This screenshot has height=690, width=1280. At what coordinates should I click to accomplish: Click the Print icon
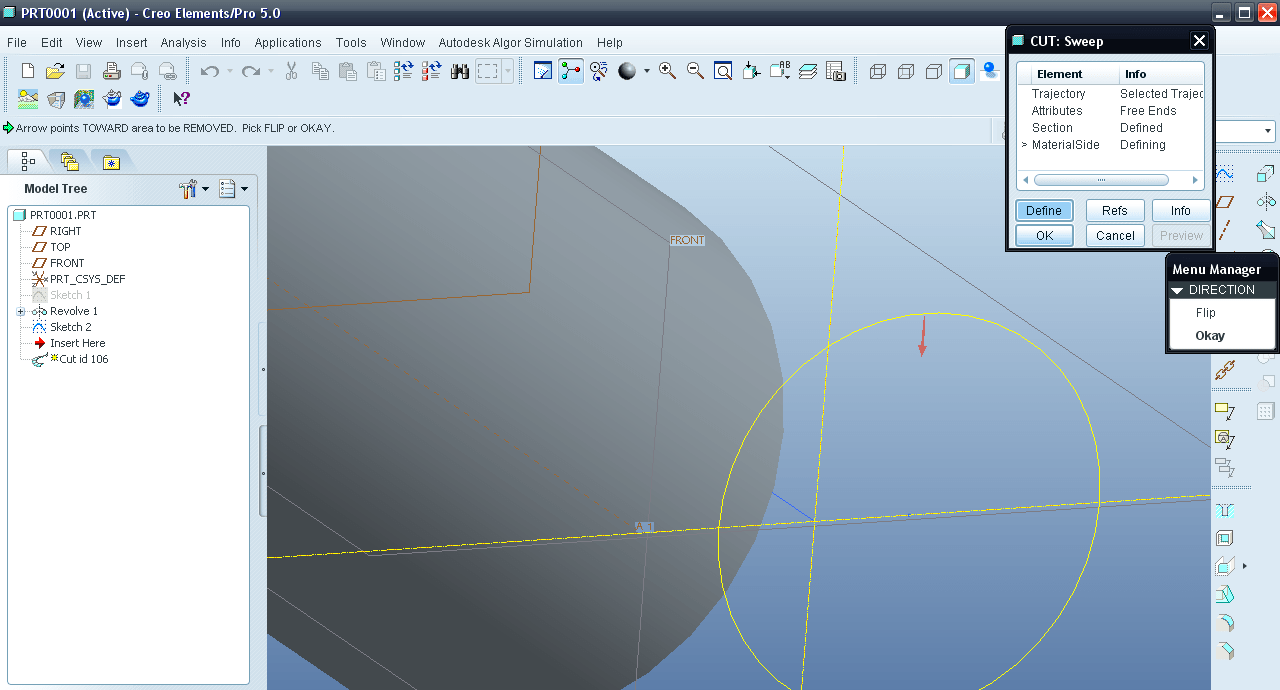[x=112, y=71]
